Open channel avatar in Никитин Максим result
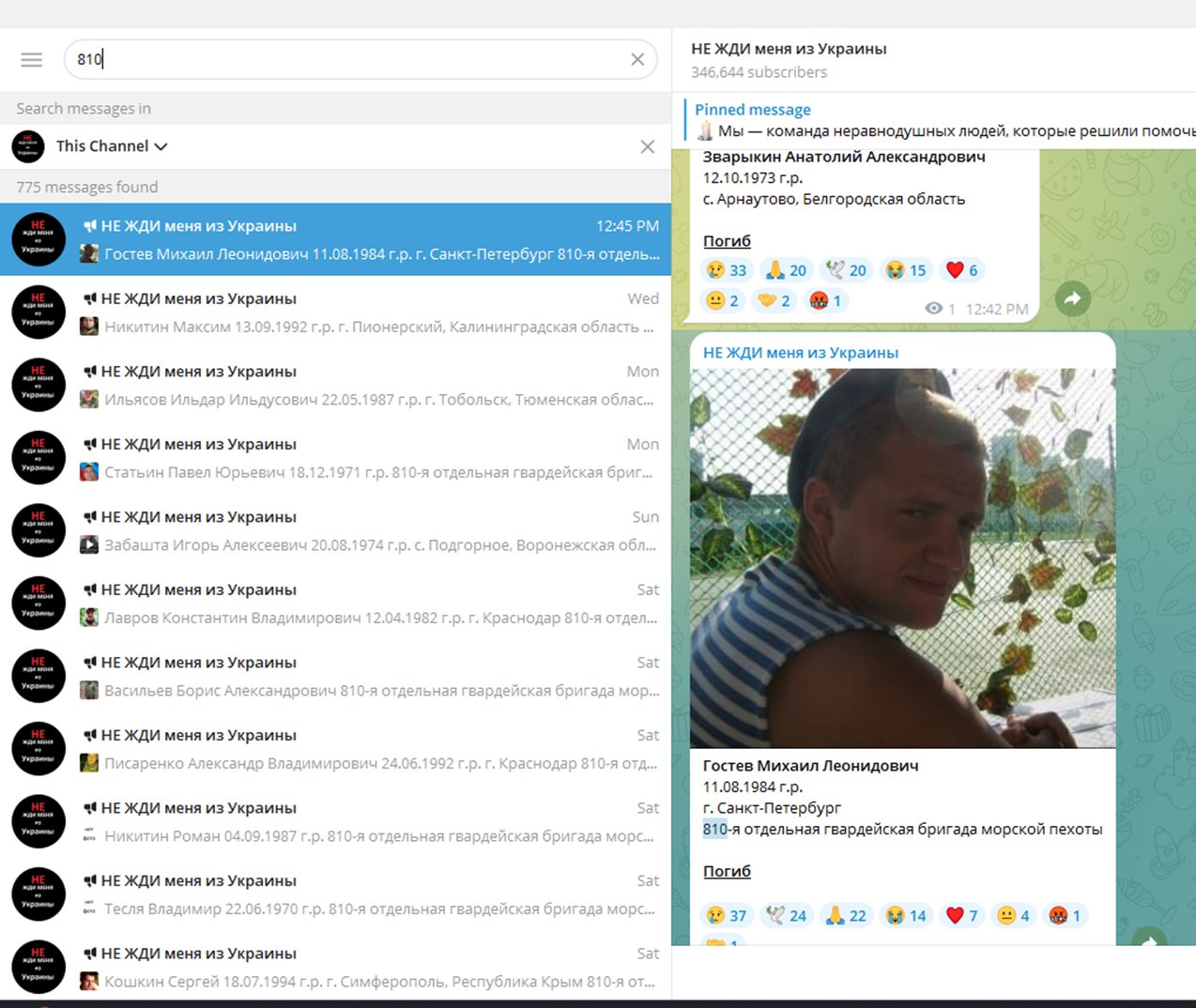The height and width of the screenshot is (1008, 1196). point(38,313)
